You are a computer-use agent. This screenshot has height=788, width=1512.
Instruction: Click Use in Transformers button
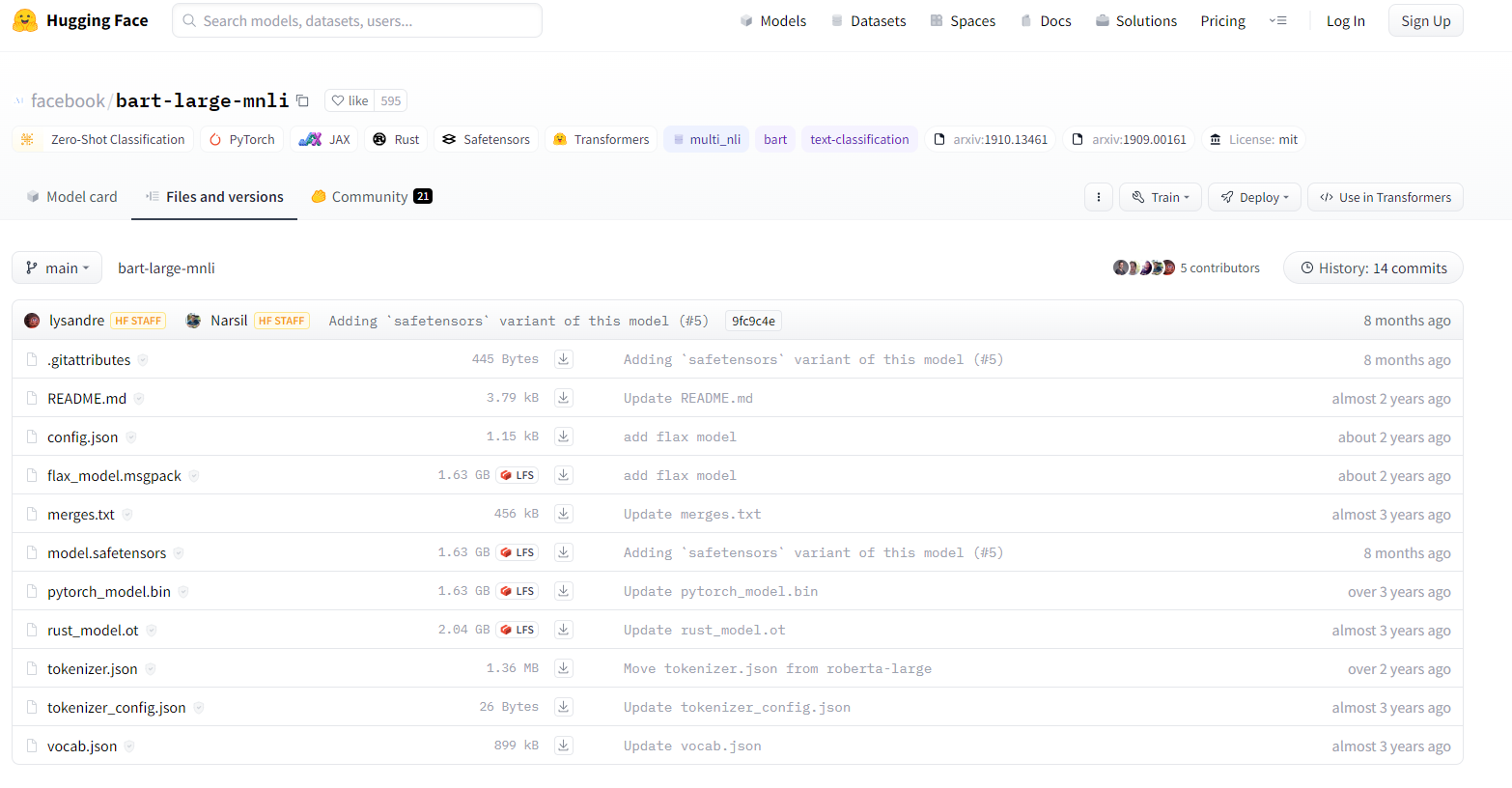pos(1386,197)
